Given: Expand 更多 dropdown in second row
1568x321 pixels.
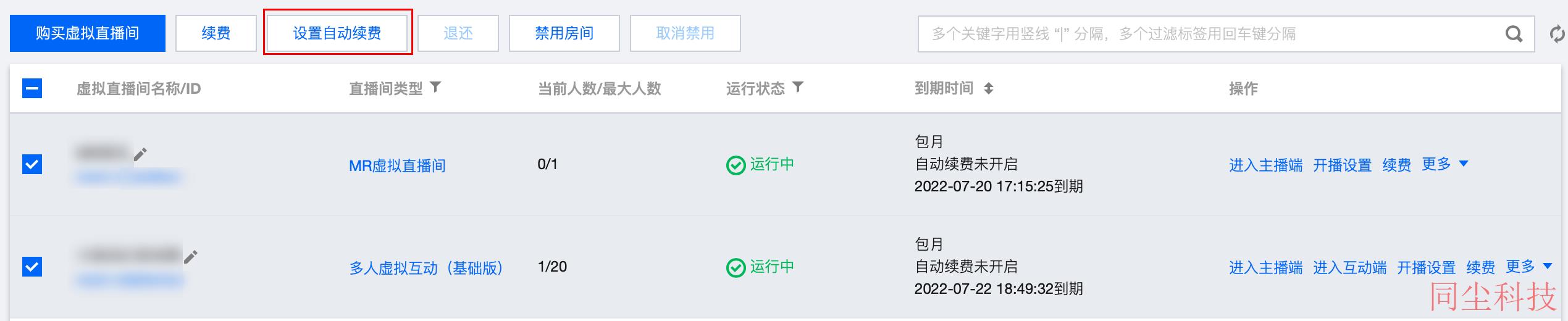Looking at the screenshot, I should (1528, 267).
